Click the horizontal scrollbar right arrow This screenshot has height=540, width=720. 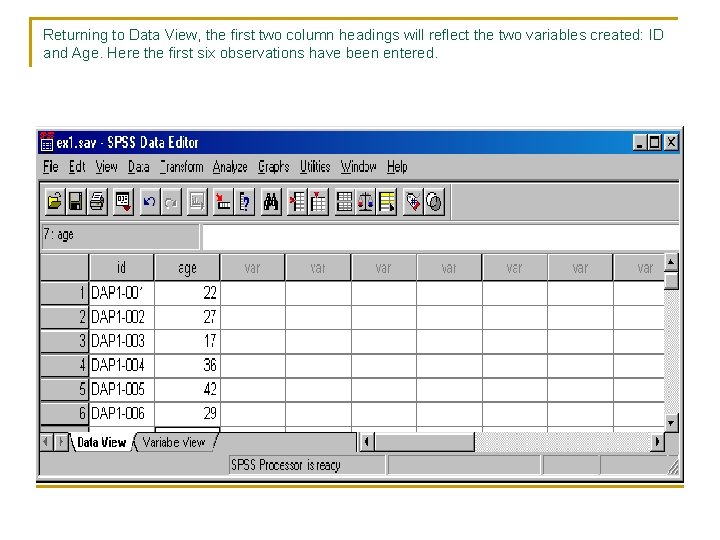tap(658, 442)
